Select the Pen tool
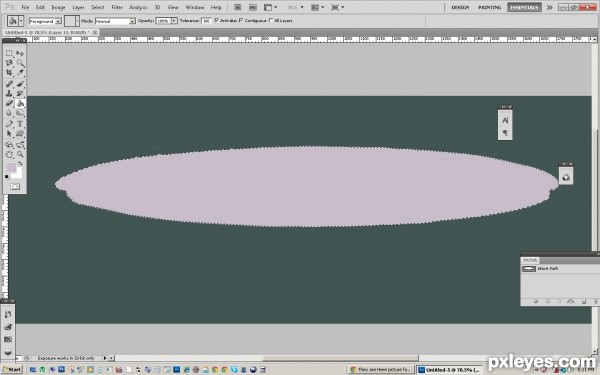Image resolution: width=600 pixels, height=375 pixels. coord(9,124)
